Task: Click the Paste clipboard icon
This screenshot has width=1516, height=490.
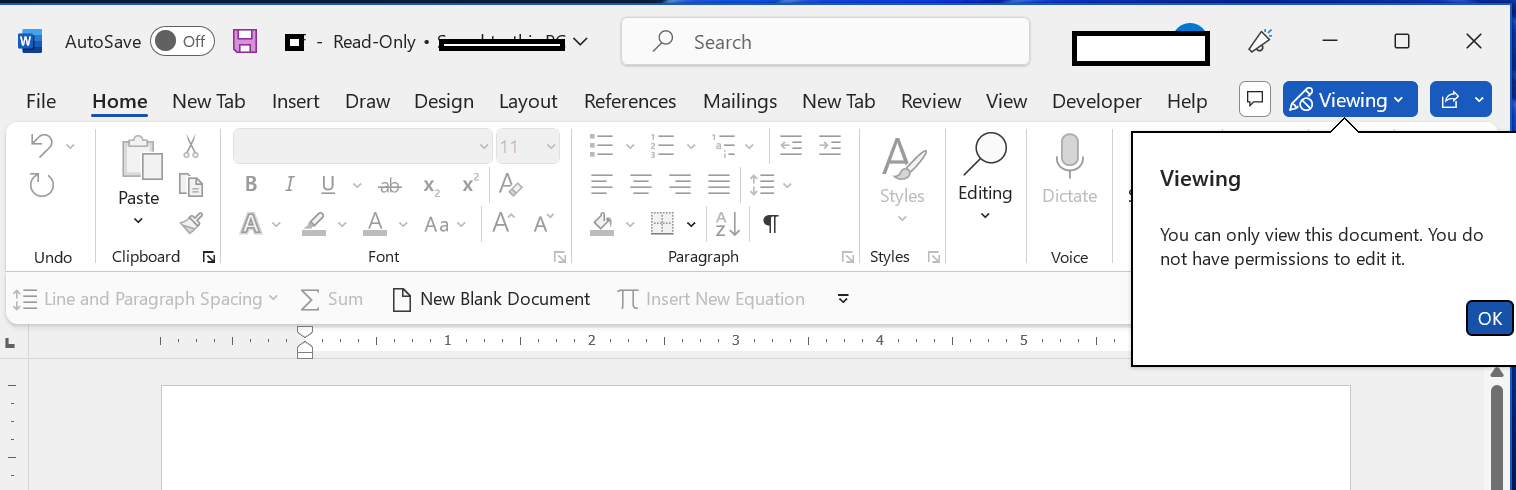Action: [139, 158]
